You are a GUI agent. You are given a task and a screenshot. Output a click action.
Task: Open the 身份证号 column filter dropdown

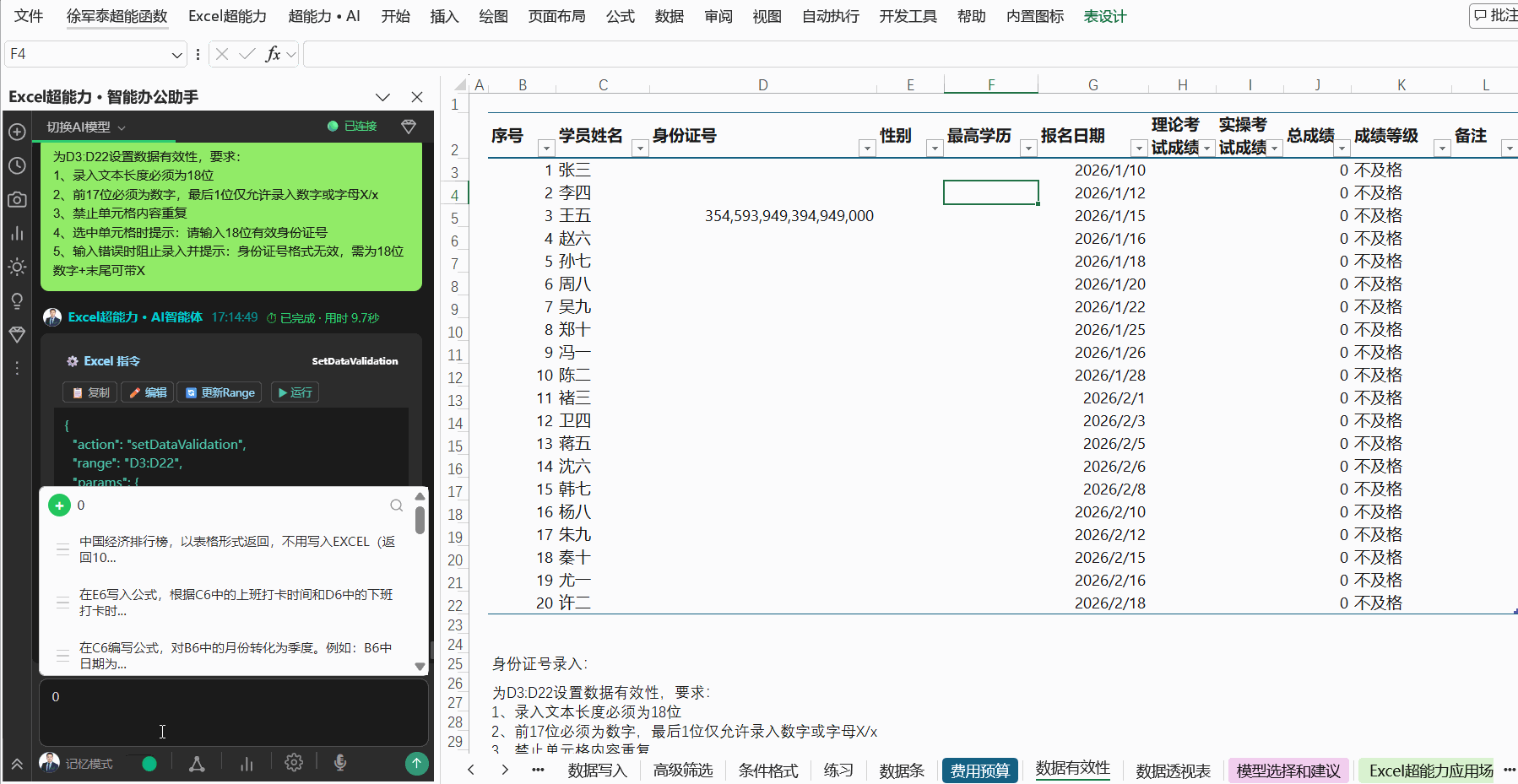[x=867, y=149]
